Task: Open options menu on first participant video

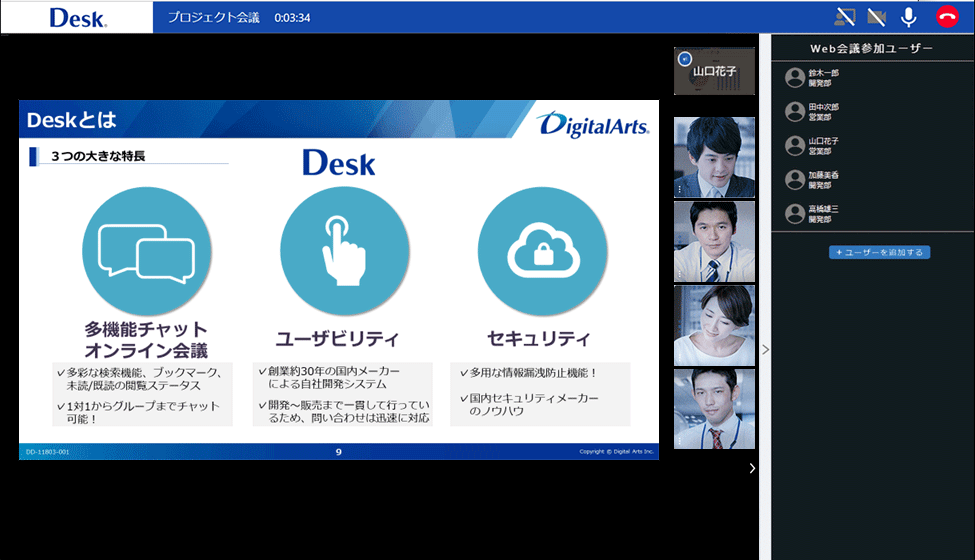Action: pyautogui.click(x=680, y=189)
